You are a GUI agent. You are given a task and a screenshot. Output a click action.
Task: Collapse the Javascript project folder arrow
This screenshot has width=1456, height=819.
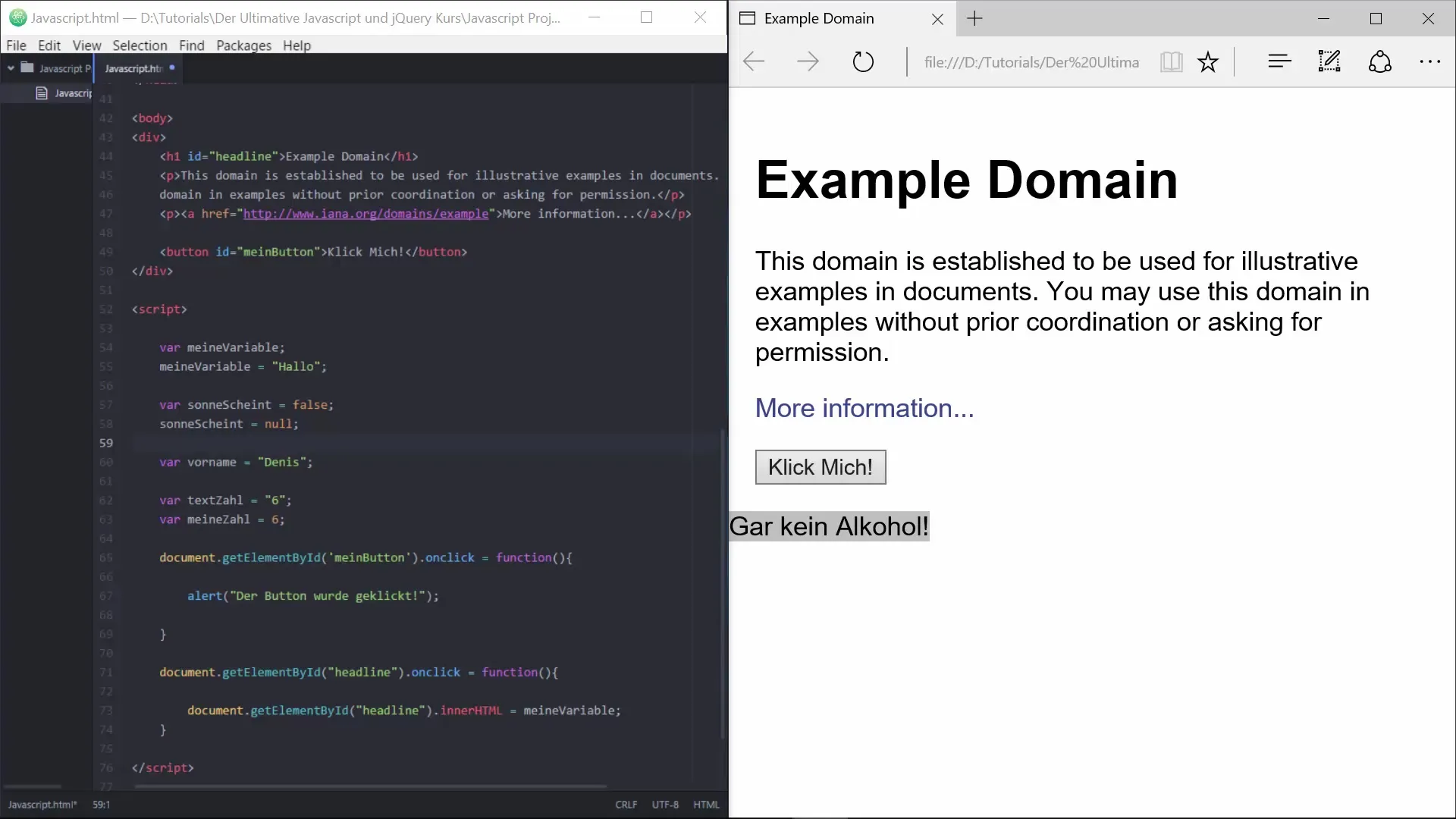[x=11, y=68]
